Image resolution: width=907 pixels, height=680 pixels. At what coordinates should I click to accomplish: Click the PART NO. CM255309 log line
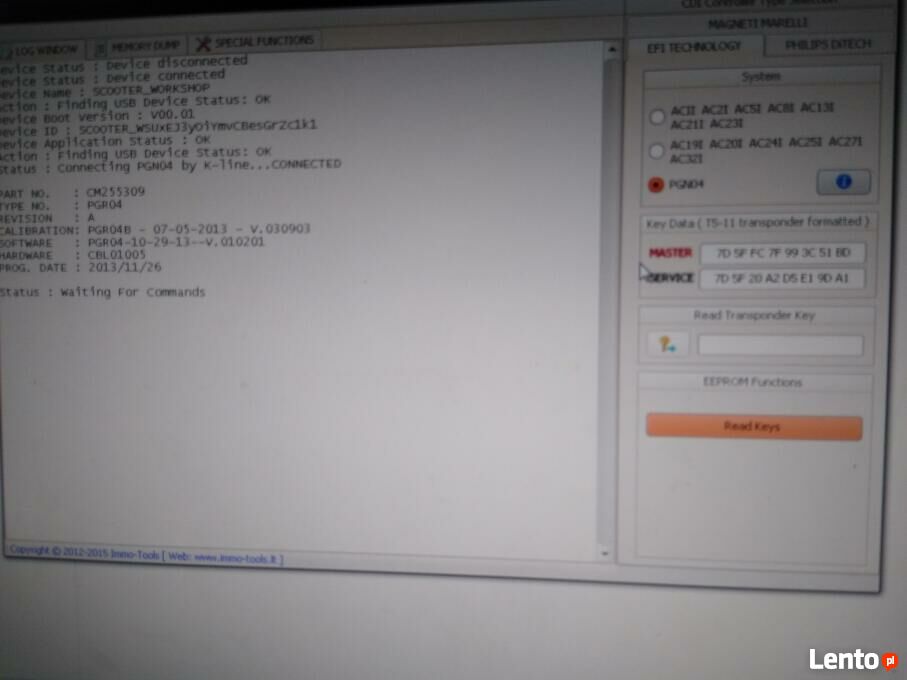72,192
